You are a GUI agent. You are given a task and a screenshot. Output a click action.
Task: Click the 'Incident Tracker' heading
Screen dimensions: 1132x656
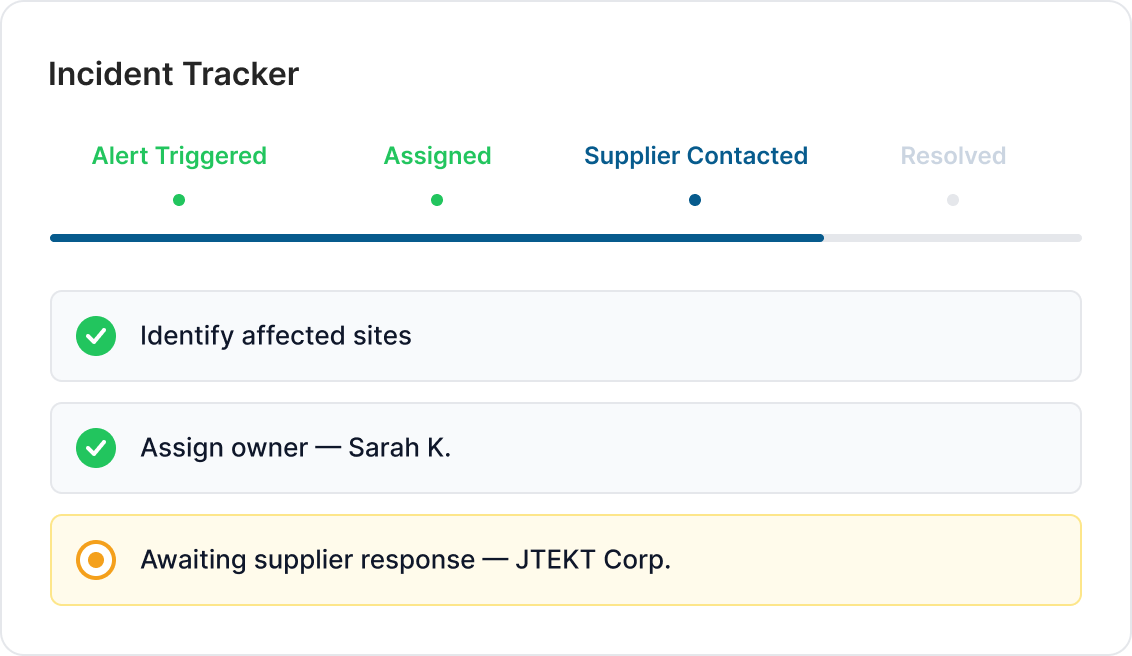pyautogui.click(x=172, y=74)
